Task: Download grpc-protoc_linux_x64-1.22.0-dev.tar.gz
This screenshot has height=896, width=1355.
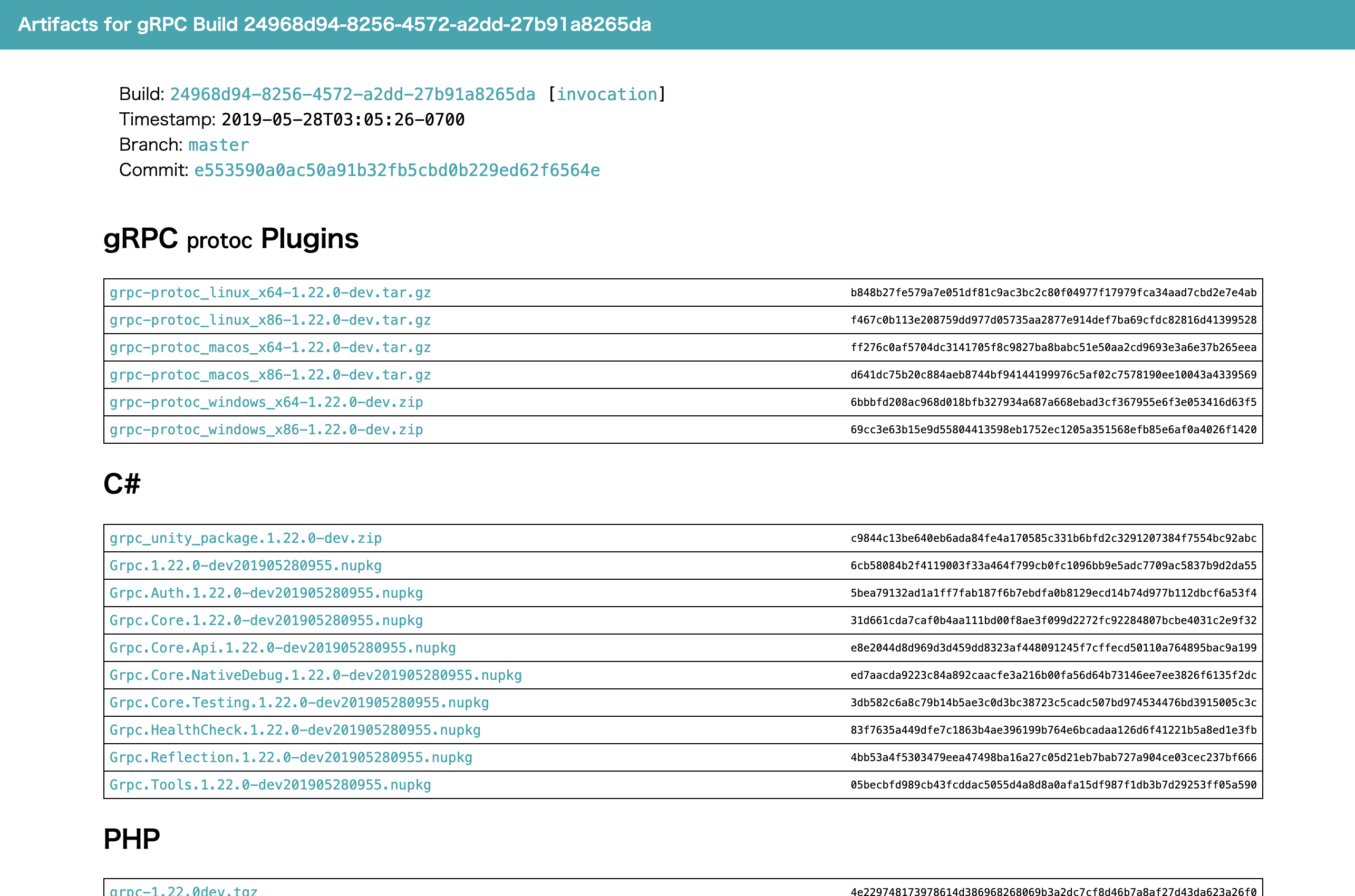Action: [x=270, y=293]
